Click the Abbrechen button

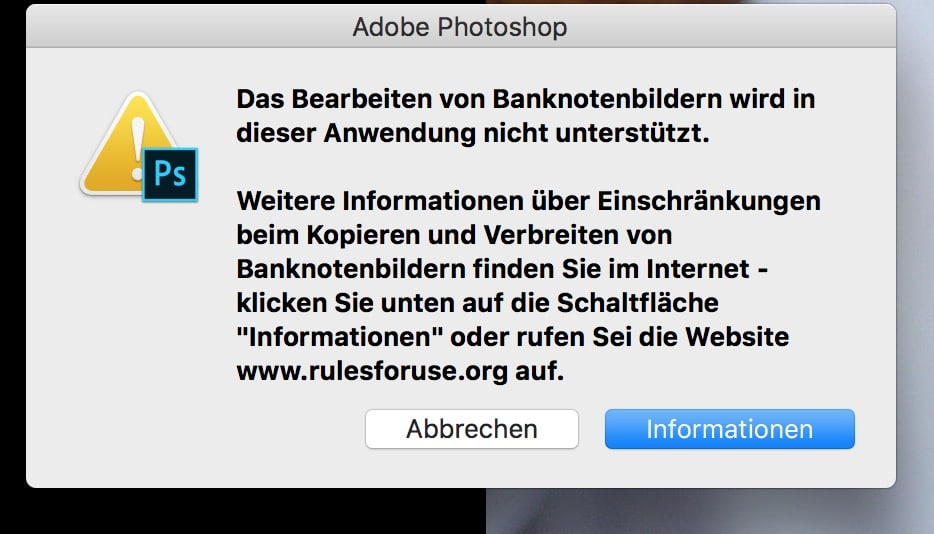[472, 429]
